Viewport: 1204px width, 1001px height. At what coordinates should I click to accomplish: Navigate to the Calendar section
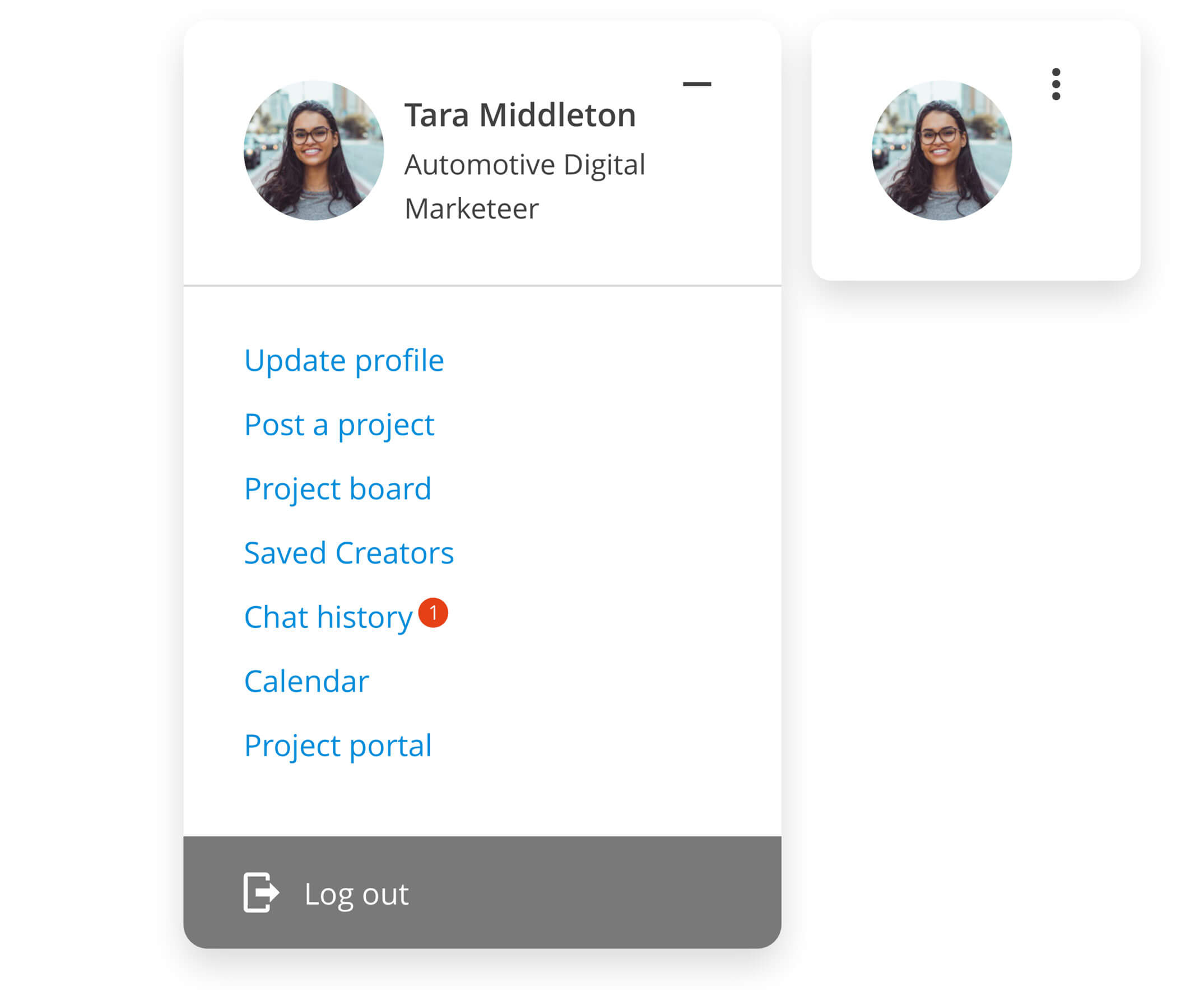(x=305, y=680)
